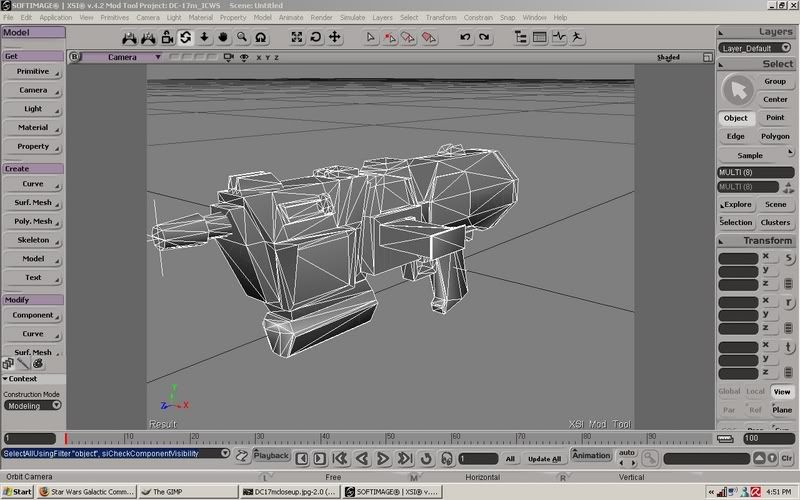Screen dimensions: 800x500
Task: Click the translate 't' icon in Transform
Action: click(x=789, y=347)
